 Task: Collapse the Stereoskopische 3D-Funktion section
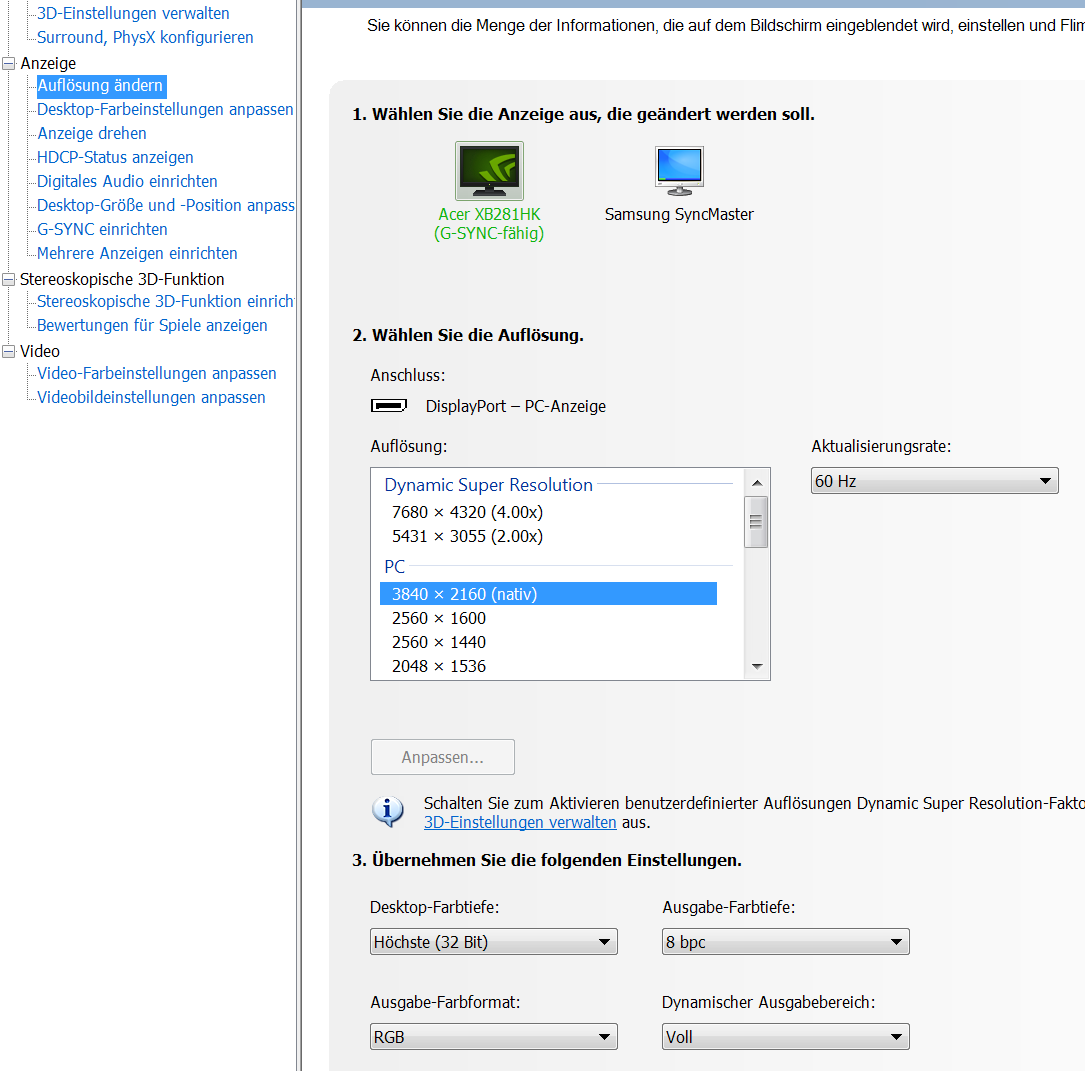9,280
